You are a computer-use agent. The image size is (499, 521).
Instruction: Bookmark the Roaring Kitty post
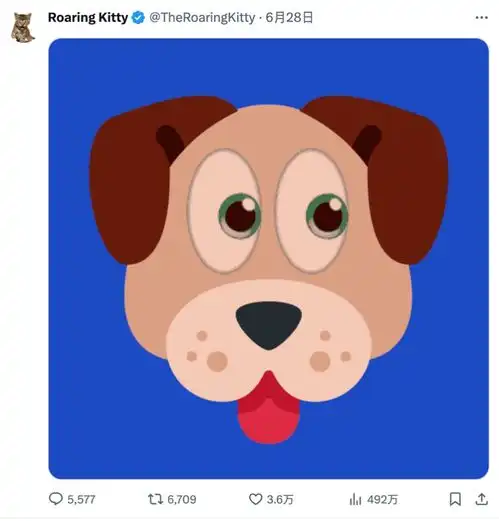point(455,499)
